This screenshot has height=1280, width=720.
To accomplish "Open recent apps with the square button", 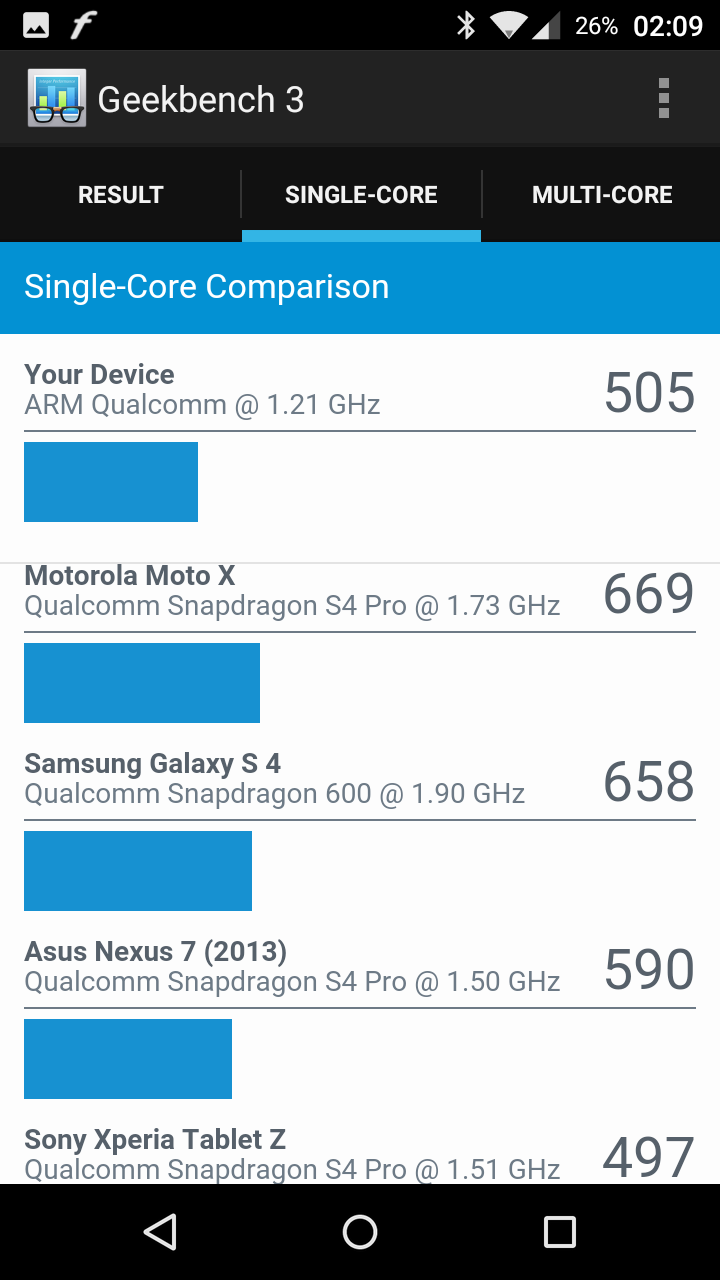I will click(559, 1232).
